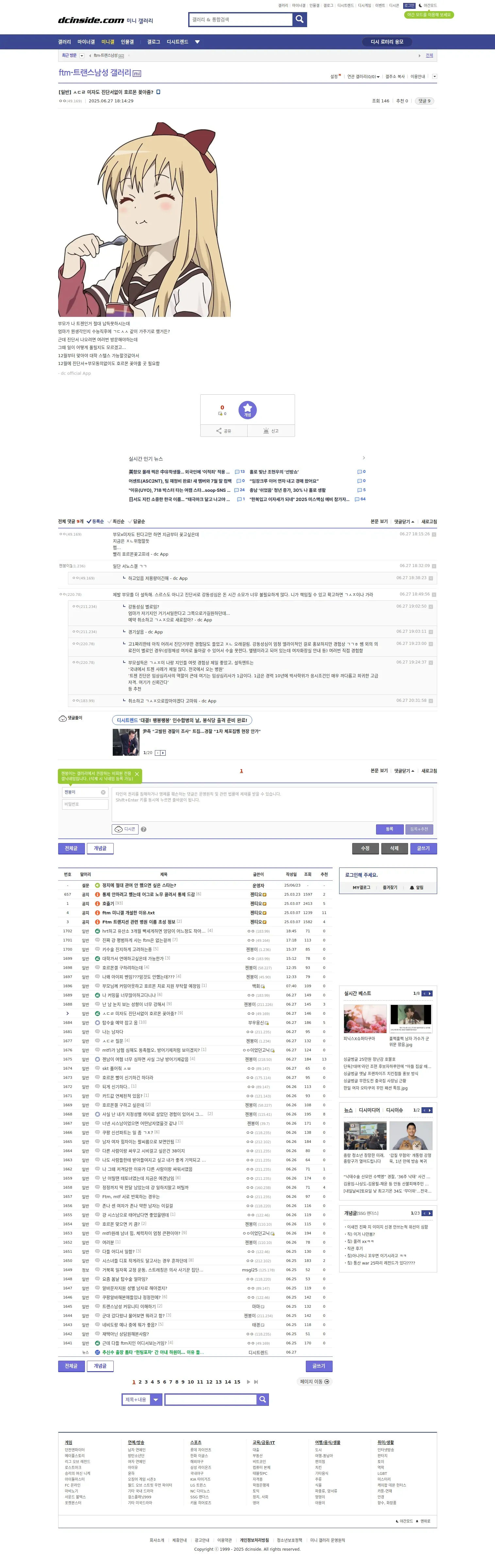Jump to last page arrow in pagination
Screen dimensions: 495x1568
[x=256, y=1382]
